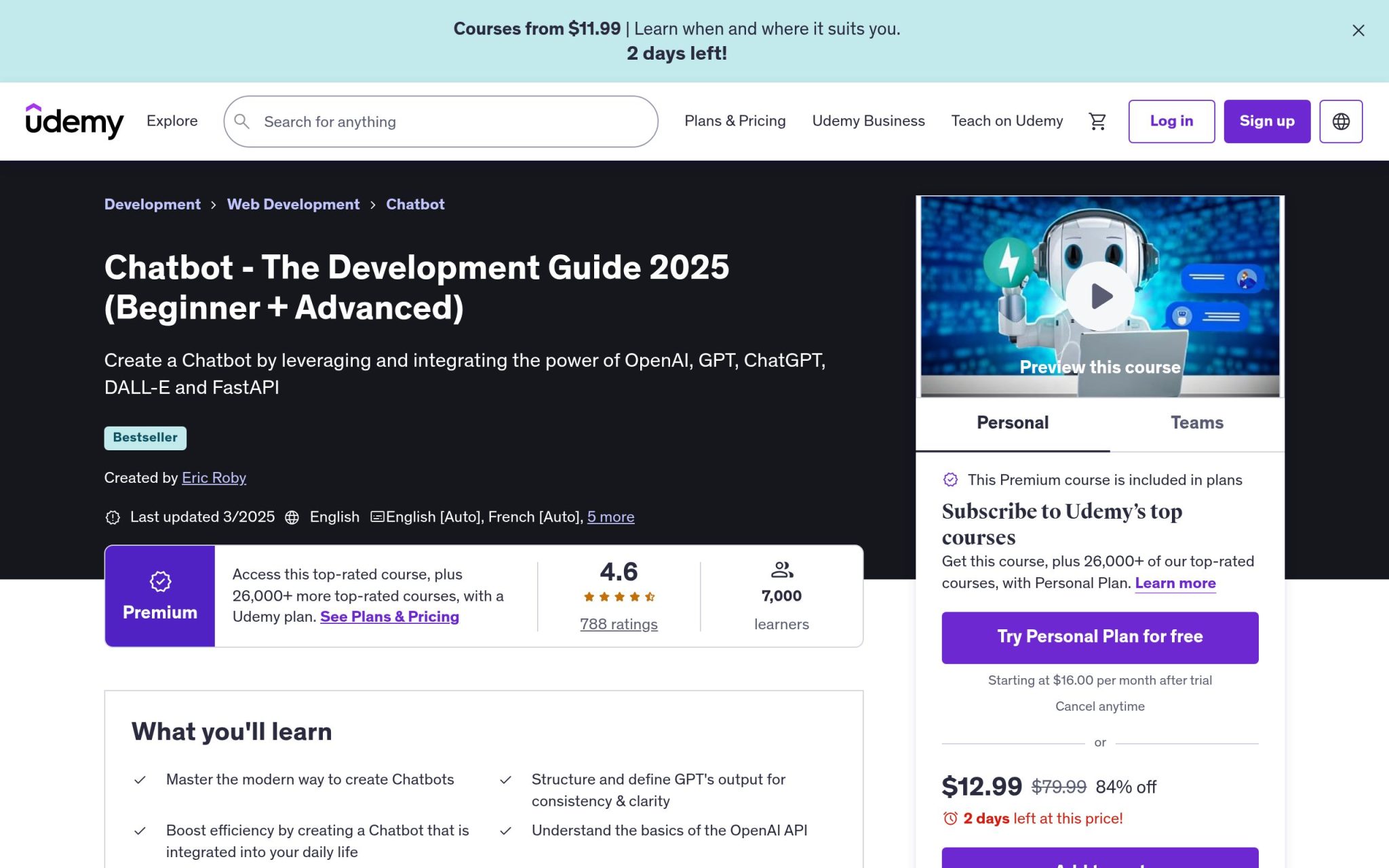Click the What you'll learn heading

(x=231, y=732)
